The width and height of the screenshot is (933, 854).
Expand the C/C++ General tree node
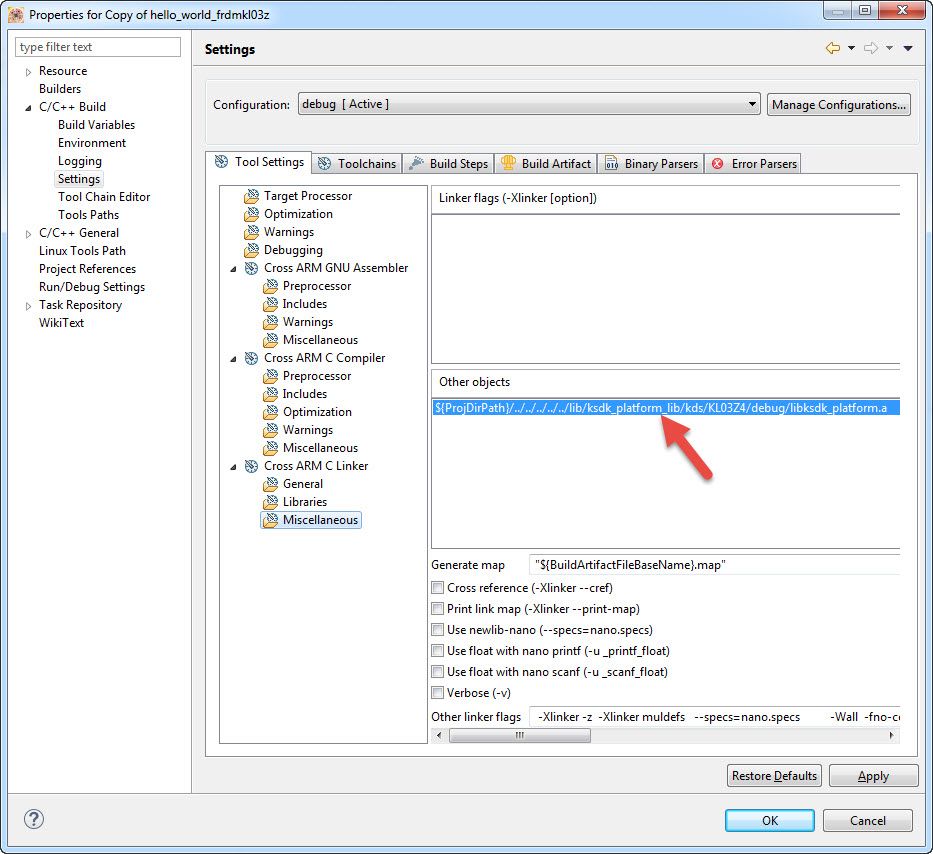click(x=28, y=234)
